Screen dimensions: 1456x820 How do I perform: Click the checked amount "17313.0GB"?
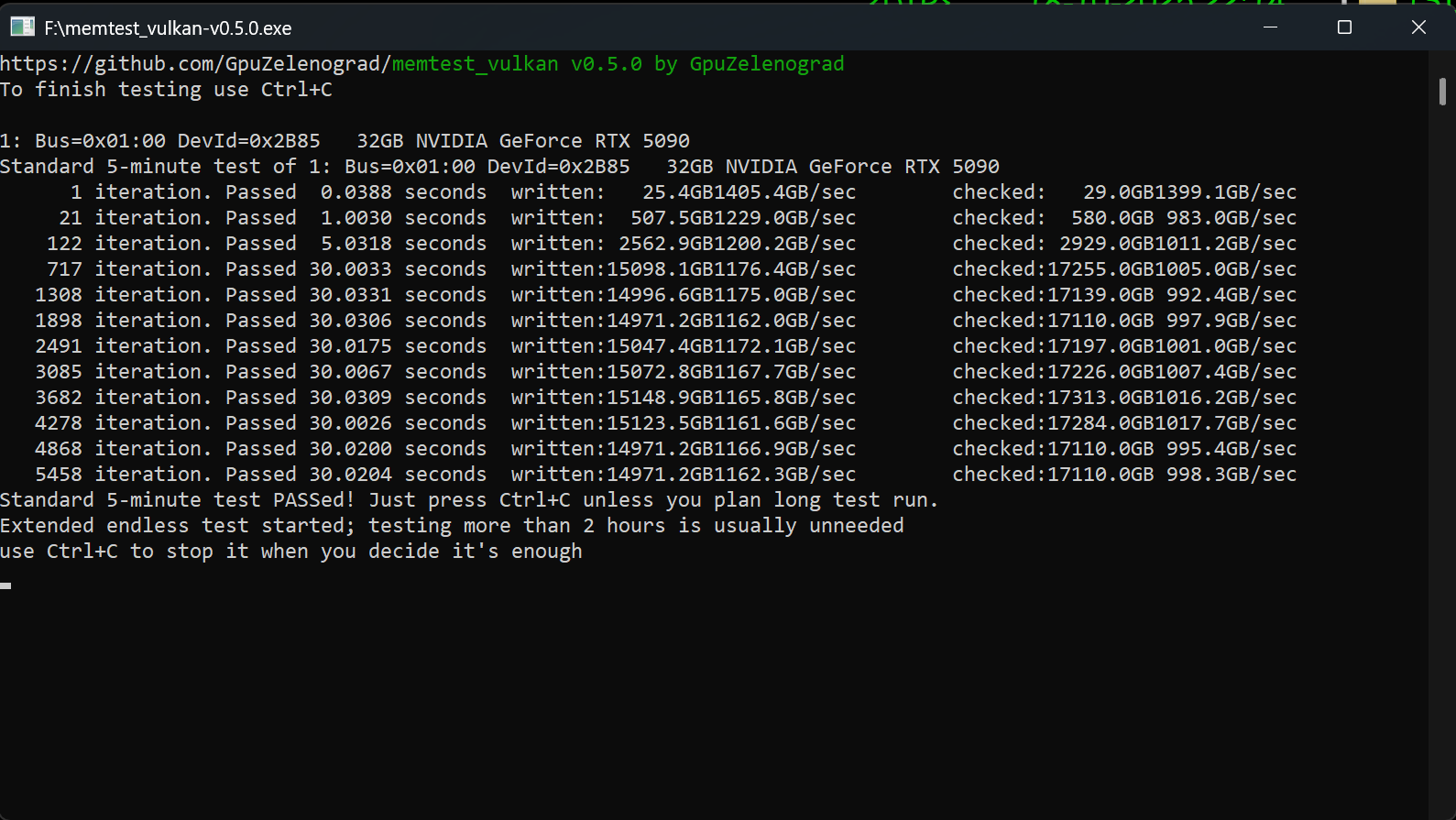coord(1100,398)
